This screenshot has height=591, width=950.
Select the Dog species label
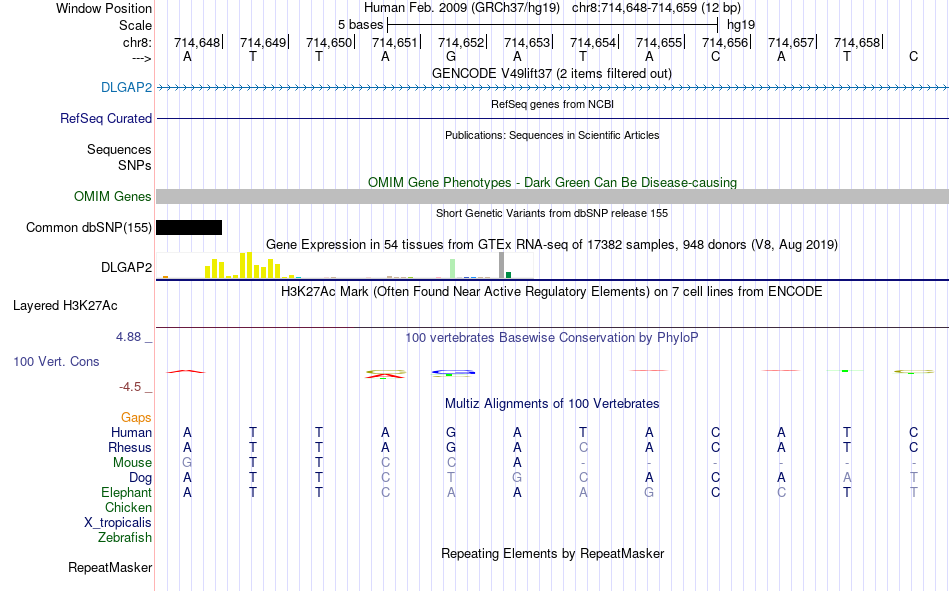point(140,478)
